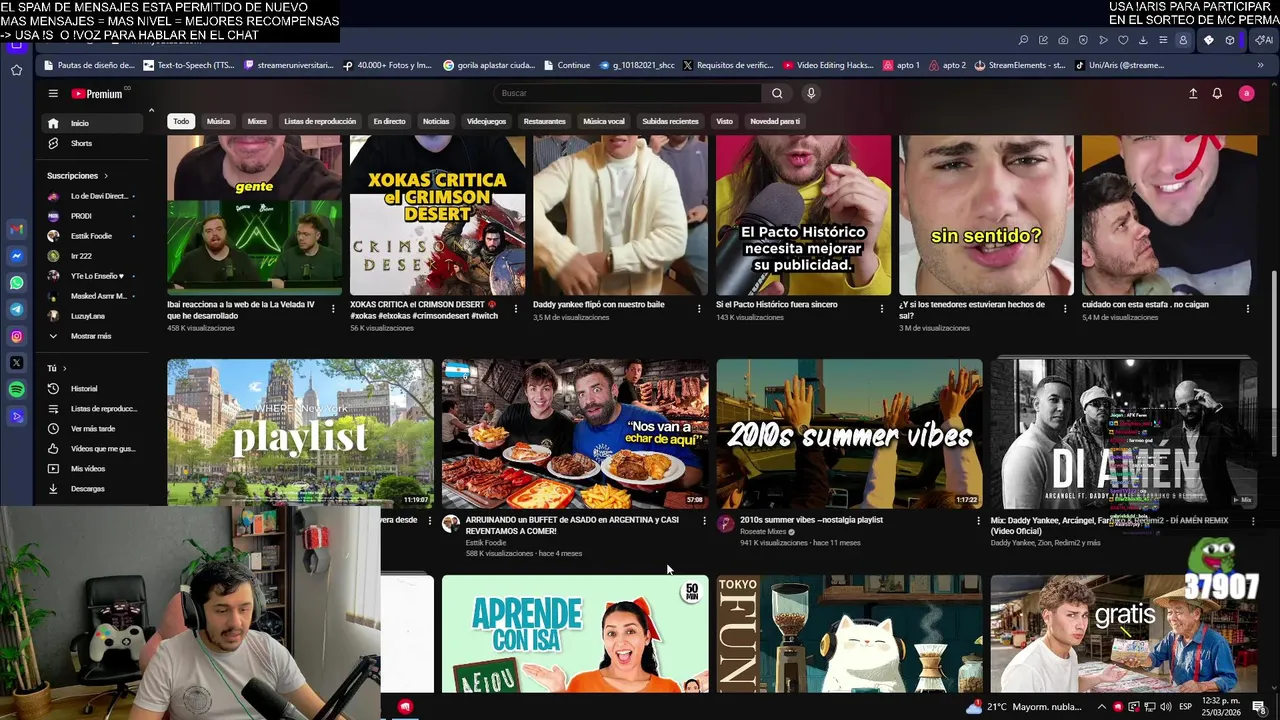Open the taskbar weather widget
Image resolution: width=1280 pixels, height=720 pixels.
click(x=1023, y=707)
